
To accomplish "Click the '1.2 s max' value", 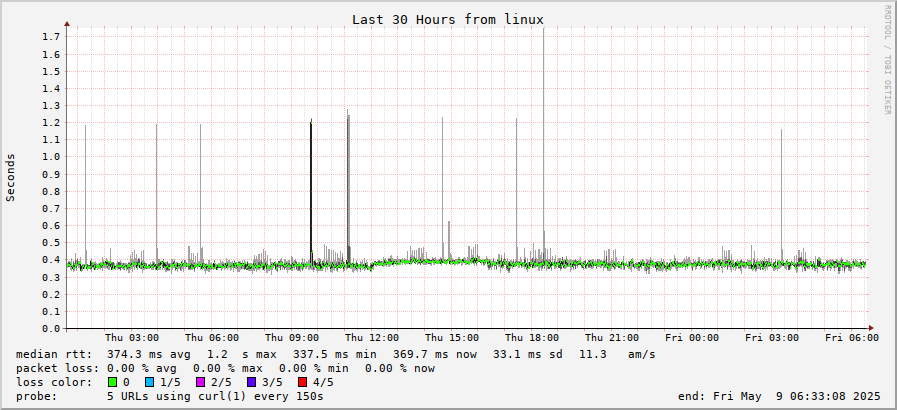I will 241,355.
